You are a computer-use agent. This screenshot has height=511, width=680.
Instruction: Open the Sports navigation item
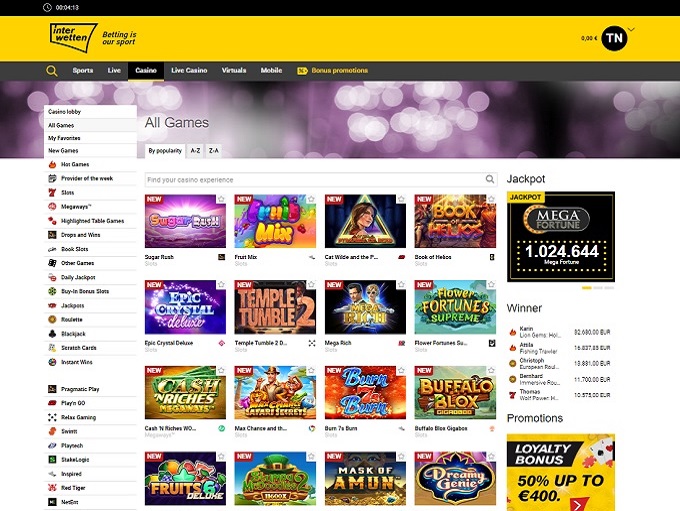[x=83, y=71]
